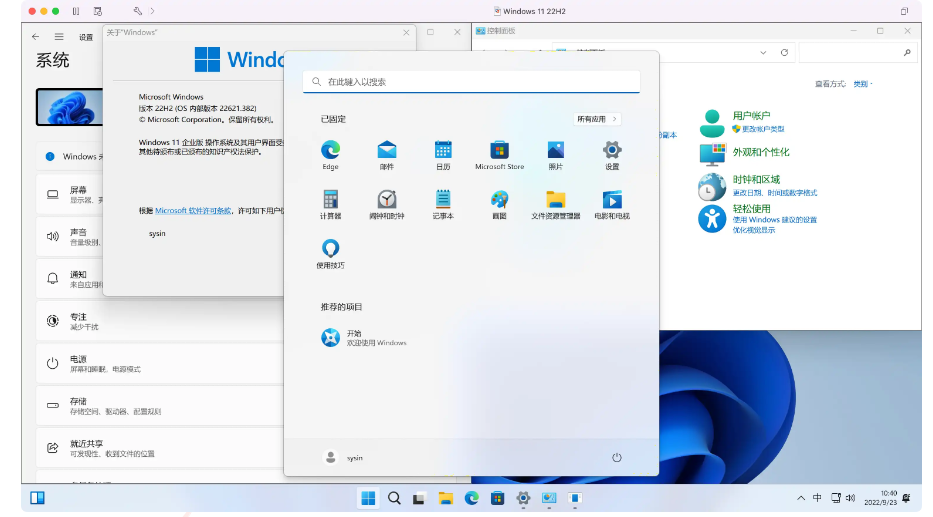Screen dimensions: 933x517
Task: Click 使用 Windows 建议的设置 link
Action: point(774,220)
